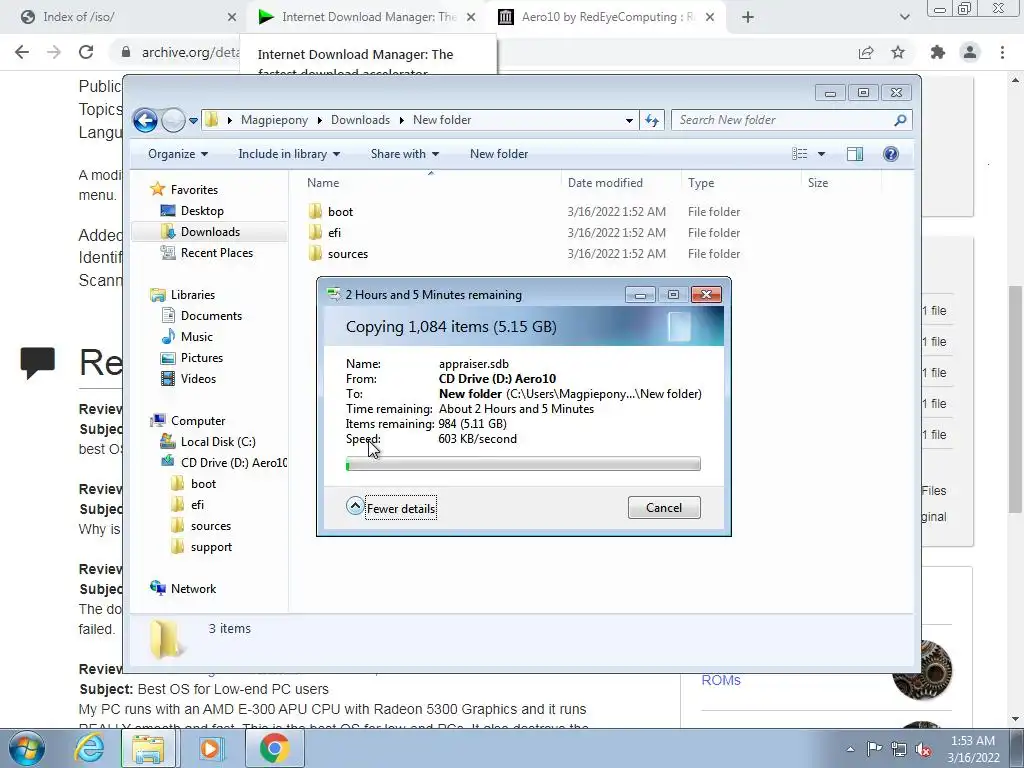This screenshot has width=1024, height=768.
Task: Select the sources folder under CD Drive
Action: pos(210,526)
